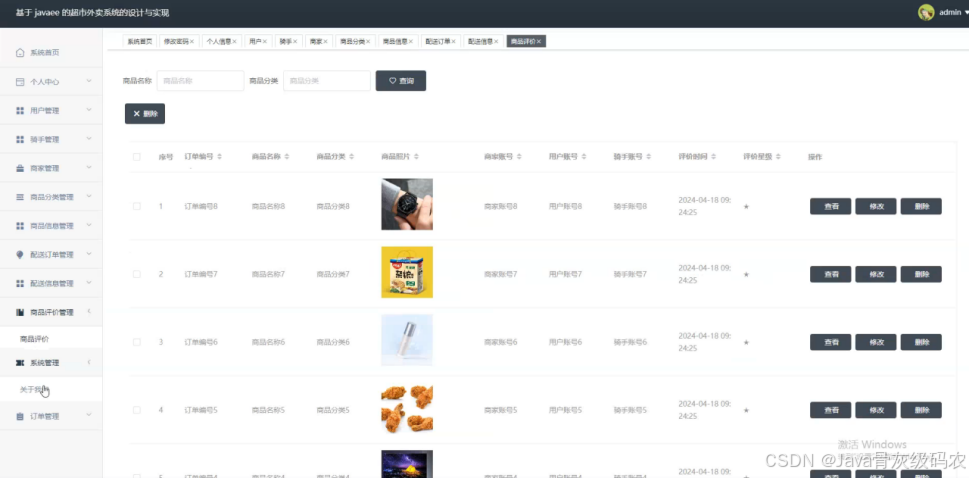Click 删除 for row 订单编号6
970x478 pixels.
[921, 342]
